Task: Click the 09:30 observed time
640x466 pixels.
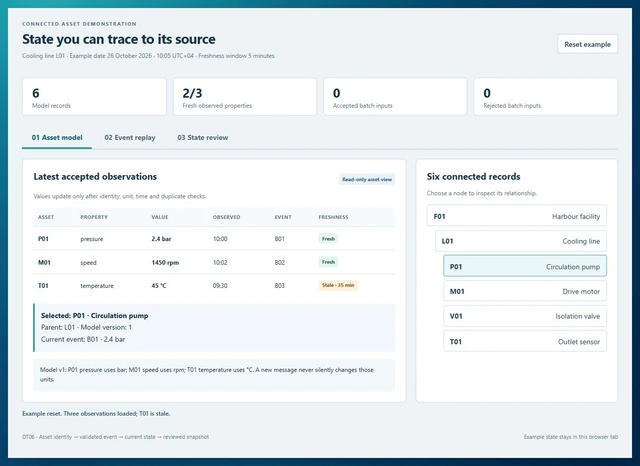Action: [x=220, y=286]
